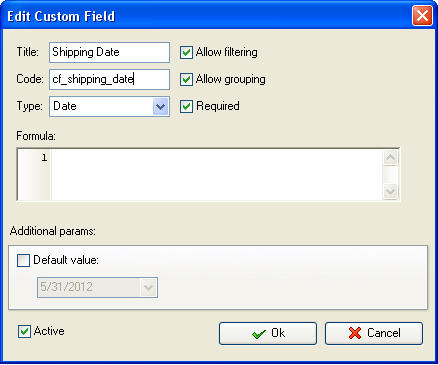Close the Edit Custom Field dialog
438x365 pixels.
(x=422, y=16)
